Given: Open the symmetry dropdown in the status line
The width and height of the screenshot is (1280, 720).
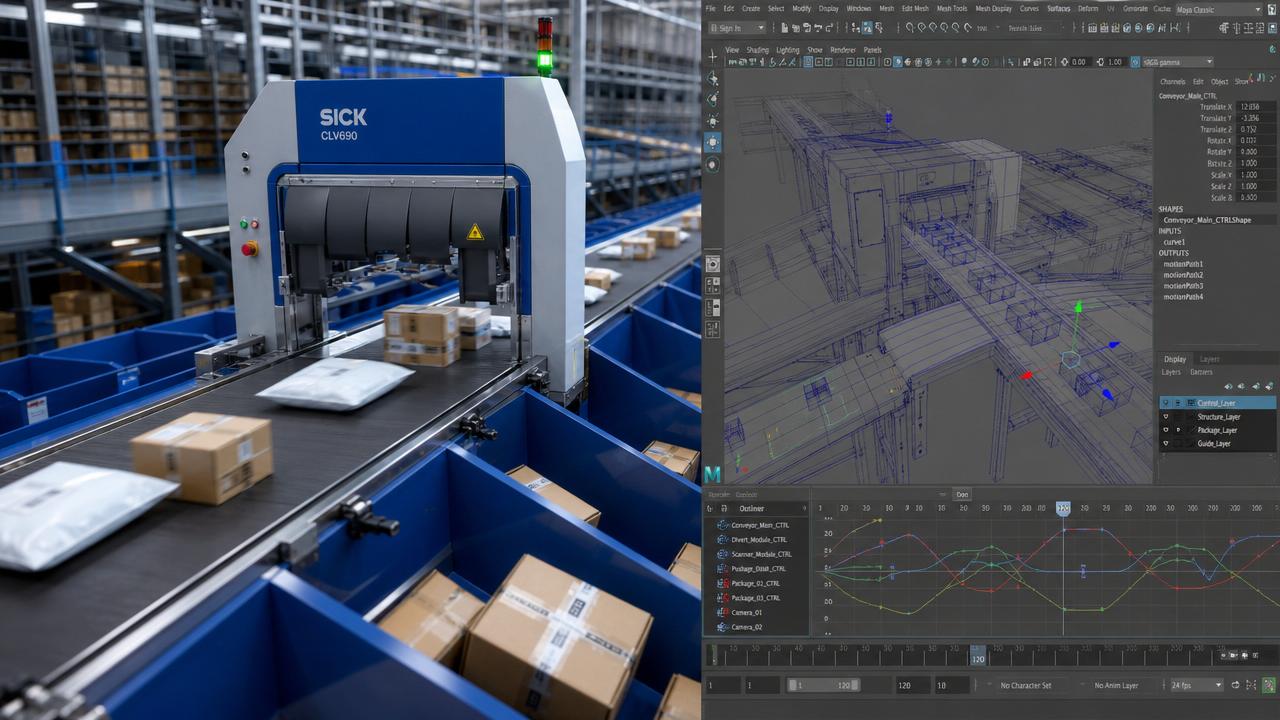Looking at the screenshot, I should pos(1034,28).
